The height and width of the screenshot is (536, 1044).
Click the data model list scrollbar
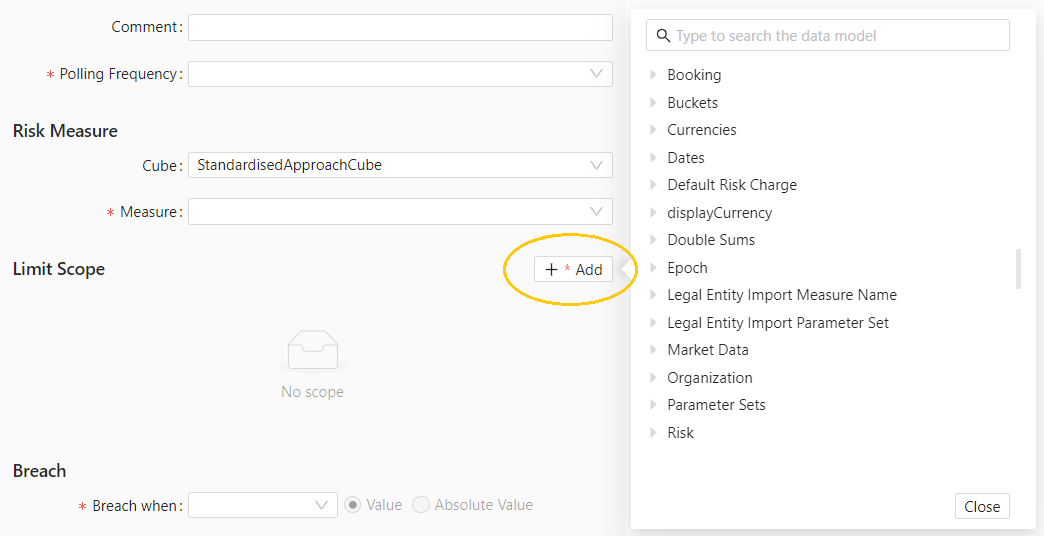1019,268
